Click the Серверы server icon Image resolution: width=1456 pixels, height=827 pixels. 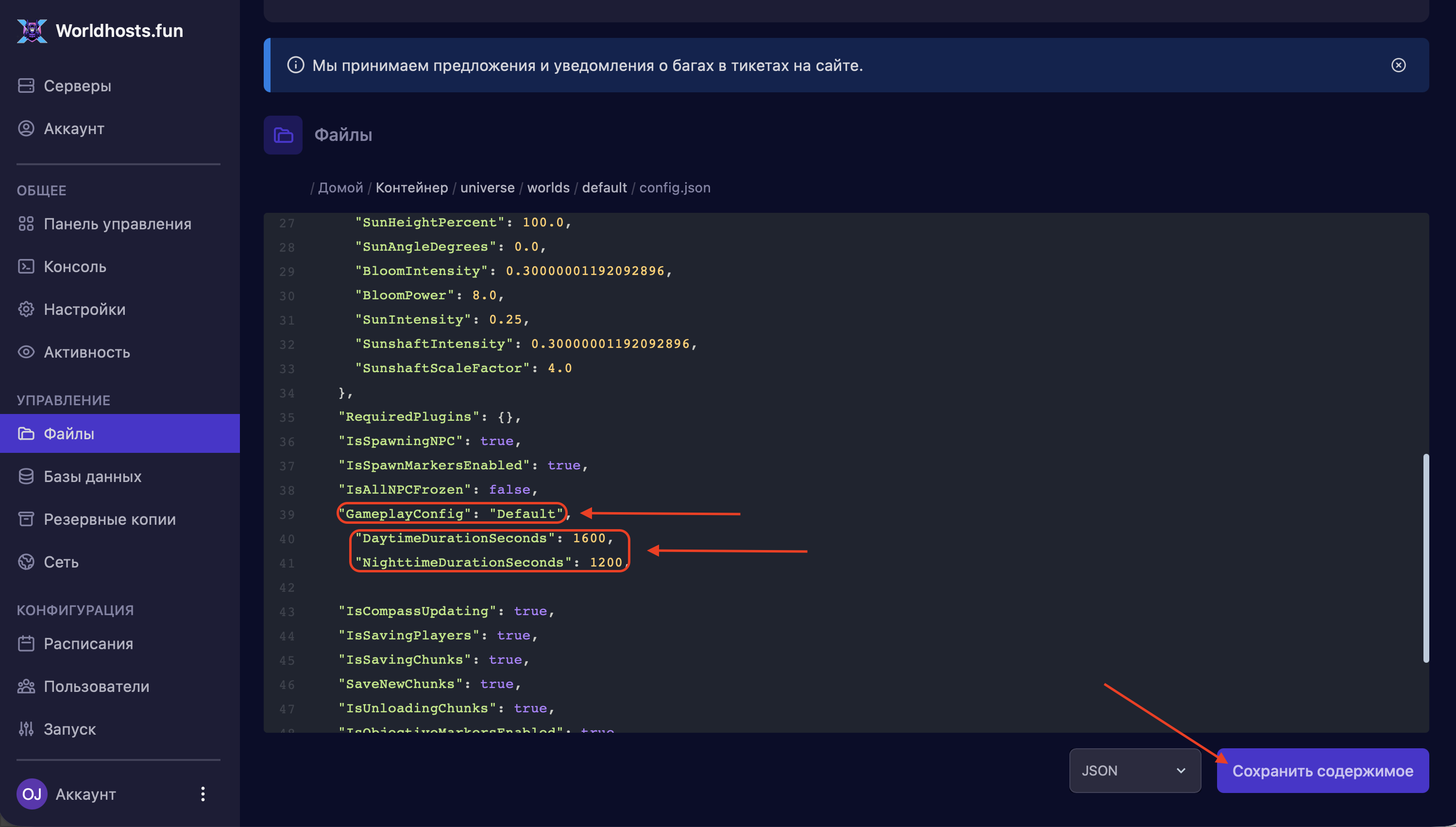click(26, 86)
